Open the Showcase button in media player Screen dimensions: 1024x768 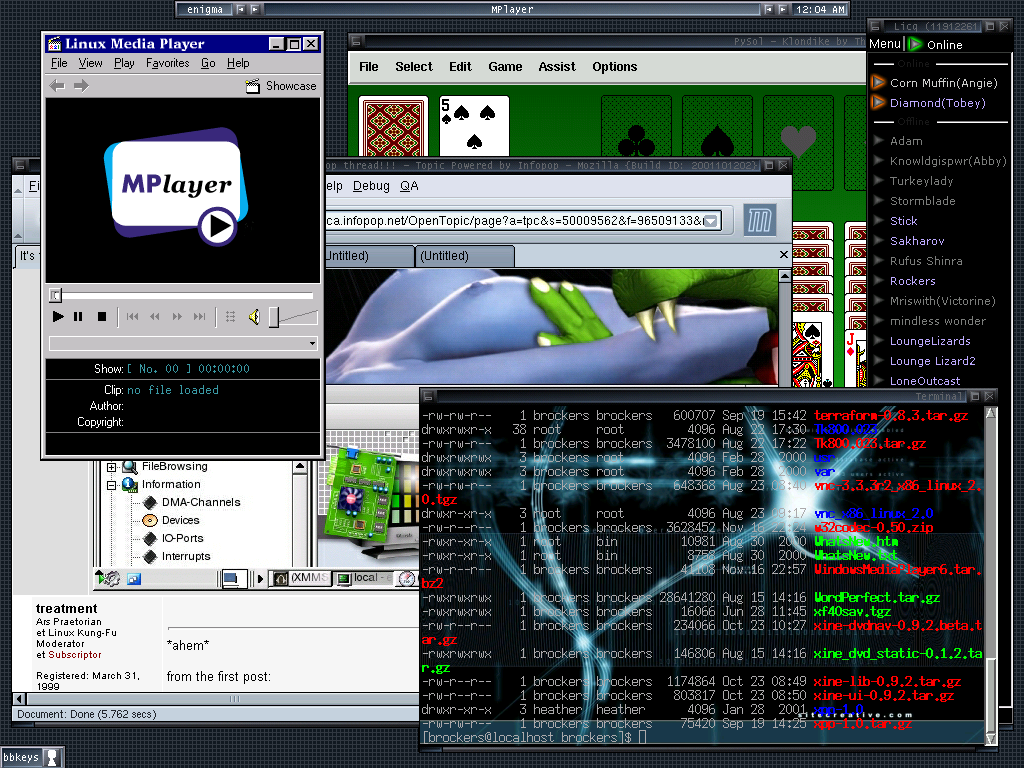click(281, 86)
